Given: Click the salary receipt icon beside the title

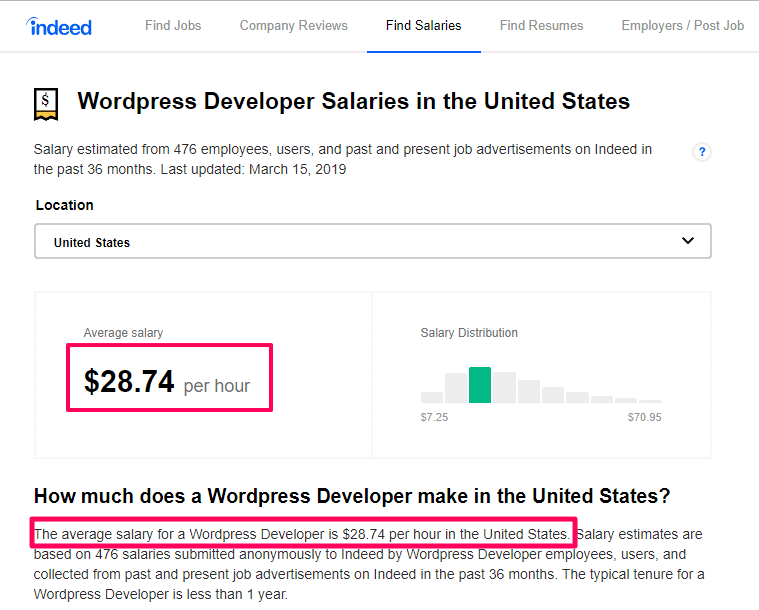Looking at the screenshot, I should pyautogui.click(x=46, y=104).
